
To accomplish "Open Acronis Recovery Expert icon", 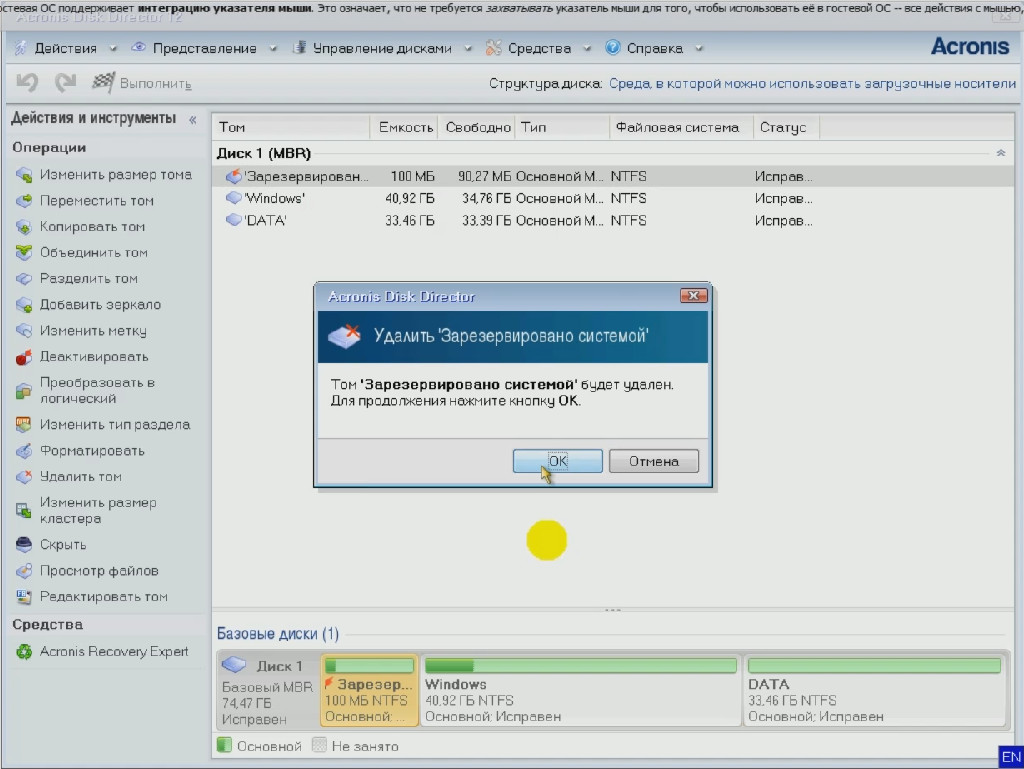I will point(24,652).
